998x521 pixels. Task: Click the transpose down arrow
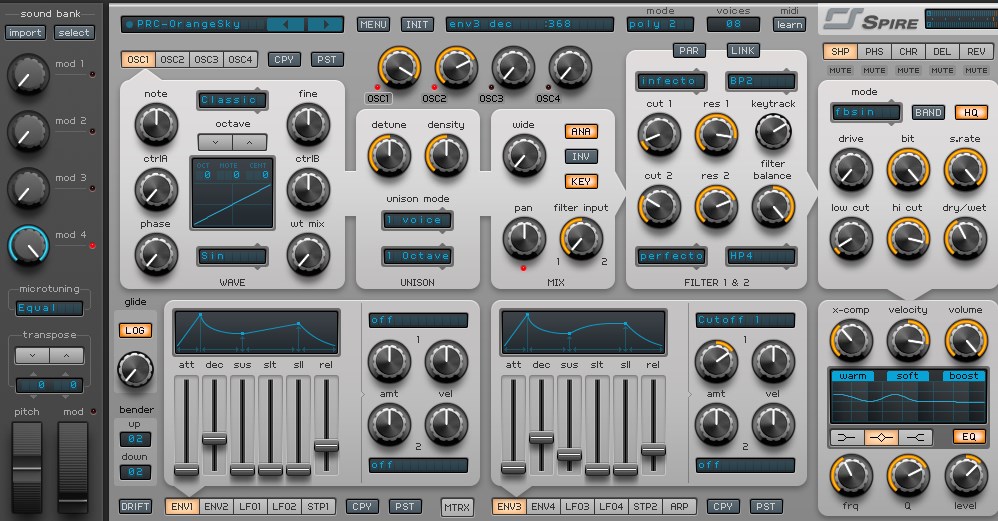(x=32, y=355)
